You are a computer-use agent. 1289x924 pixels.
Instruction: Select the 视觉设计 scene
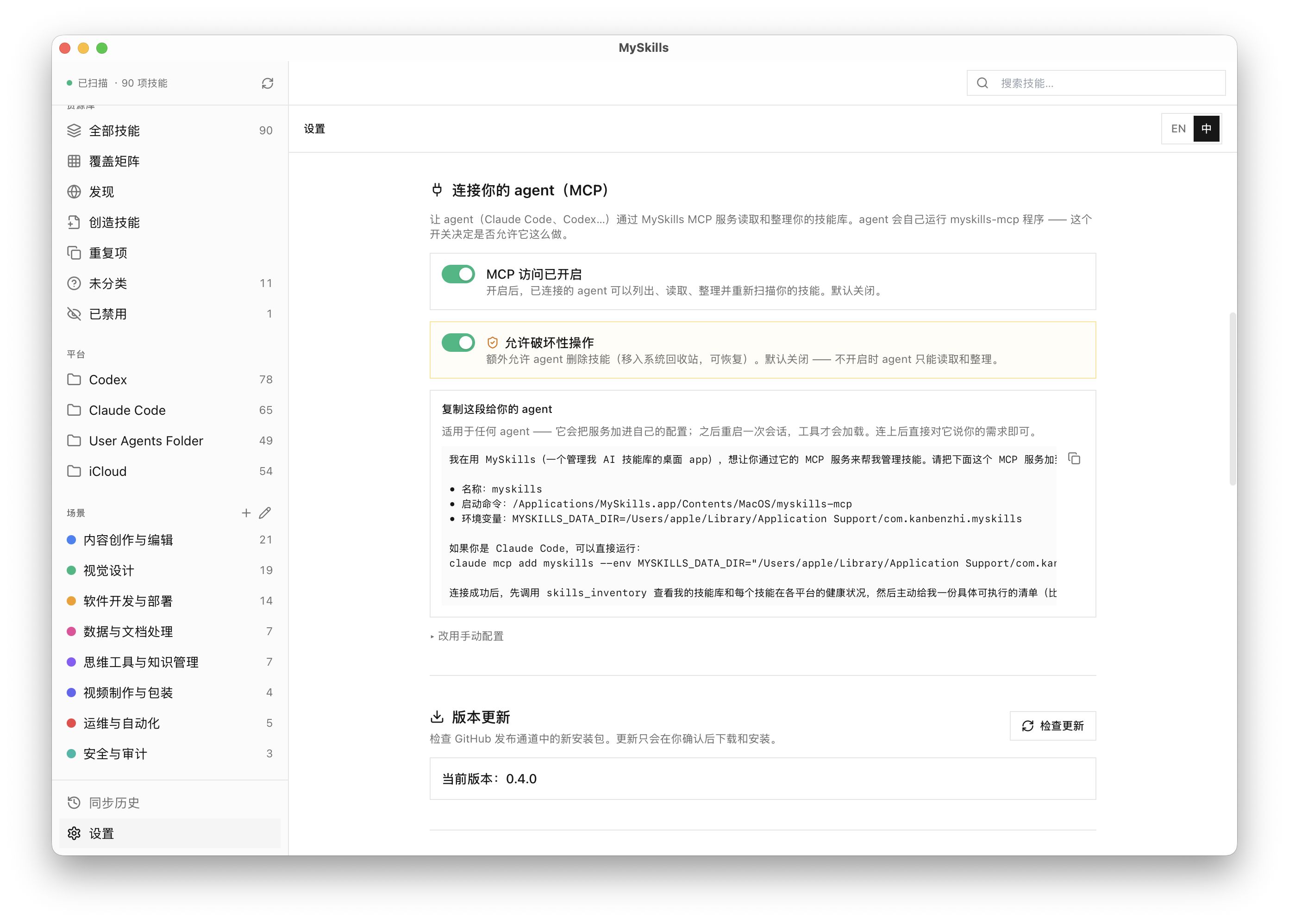169,570
